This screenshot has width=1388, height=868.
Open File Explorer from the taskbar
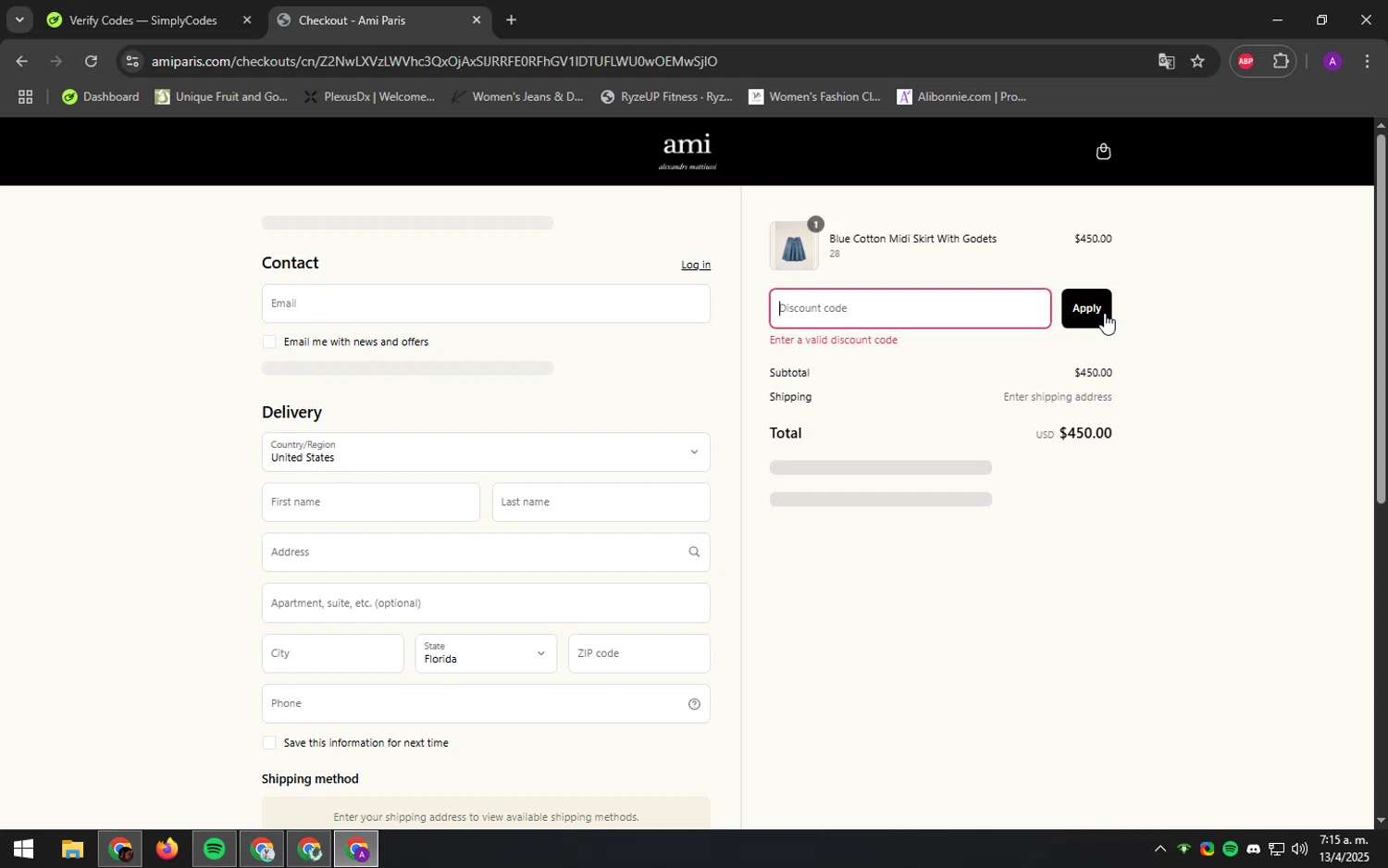72,849
